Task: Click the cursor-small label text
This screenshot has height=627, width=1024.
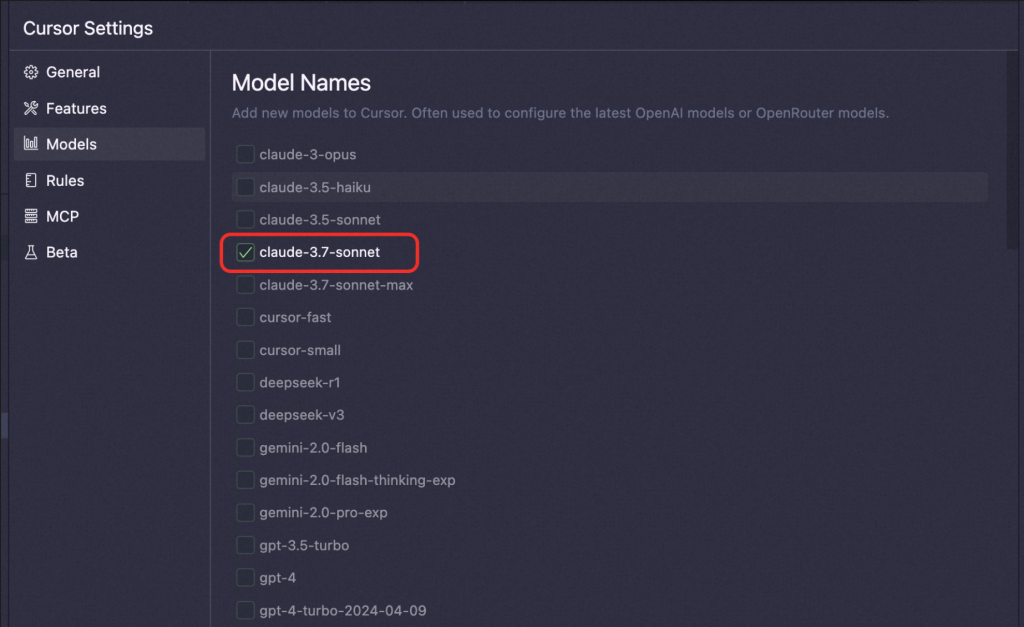Action: tap(300, 350)
